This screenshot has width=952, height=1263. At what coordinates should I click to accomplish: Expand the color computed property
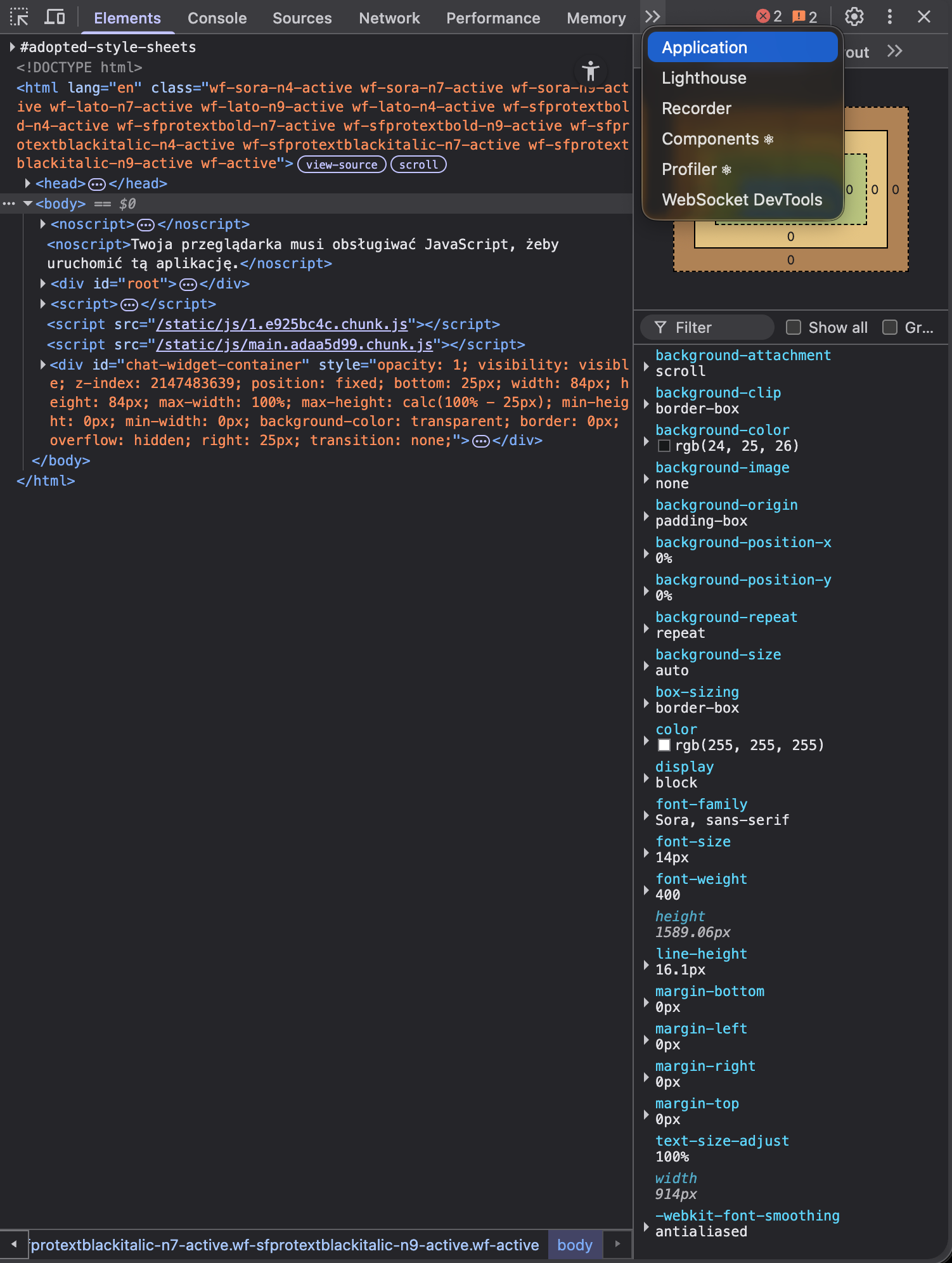(646, 741)
